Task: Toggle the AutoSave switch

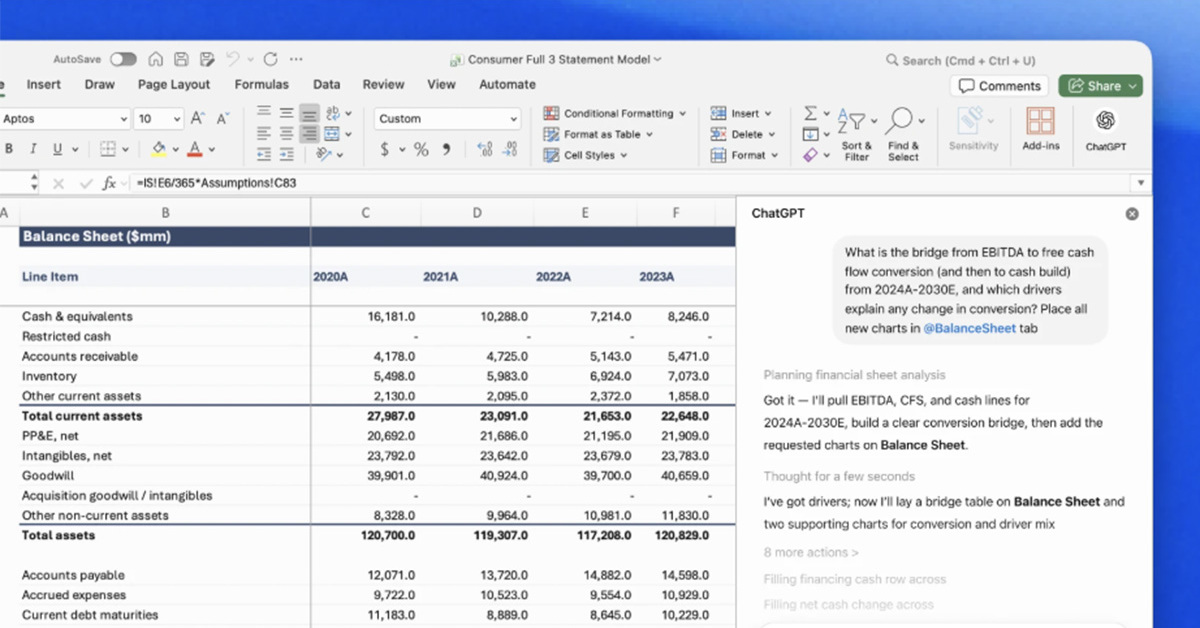Action: (x=123, y=60)
